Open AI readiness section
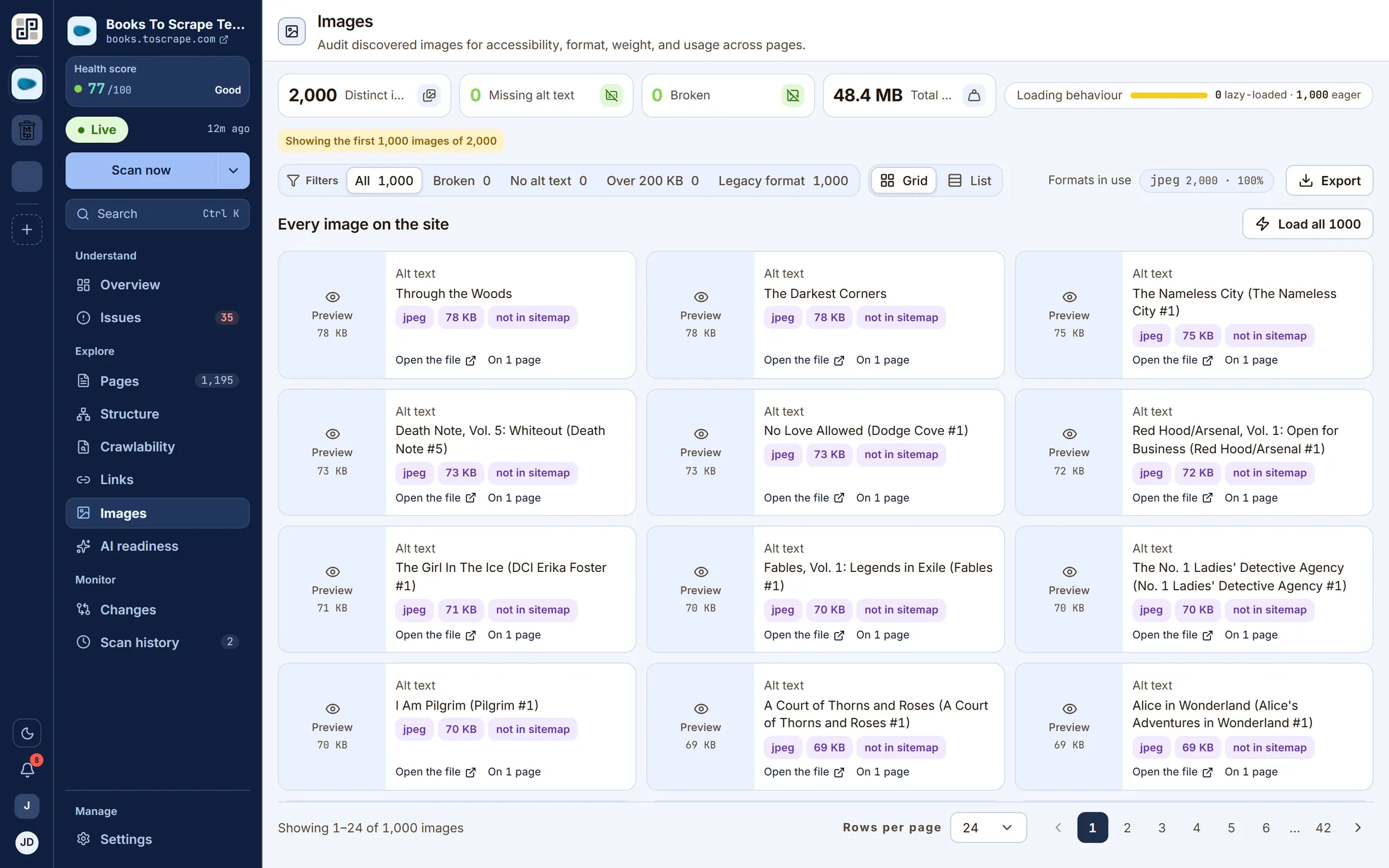This screenshot has width=1389, height=868. pos(157,546)
